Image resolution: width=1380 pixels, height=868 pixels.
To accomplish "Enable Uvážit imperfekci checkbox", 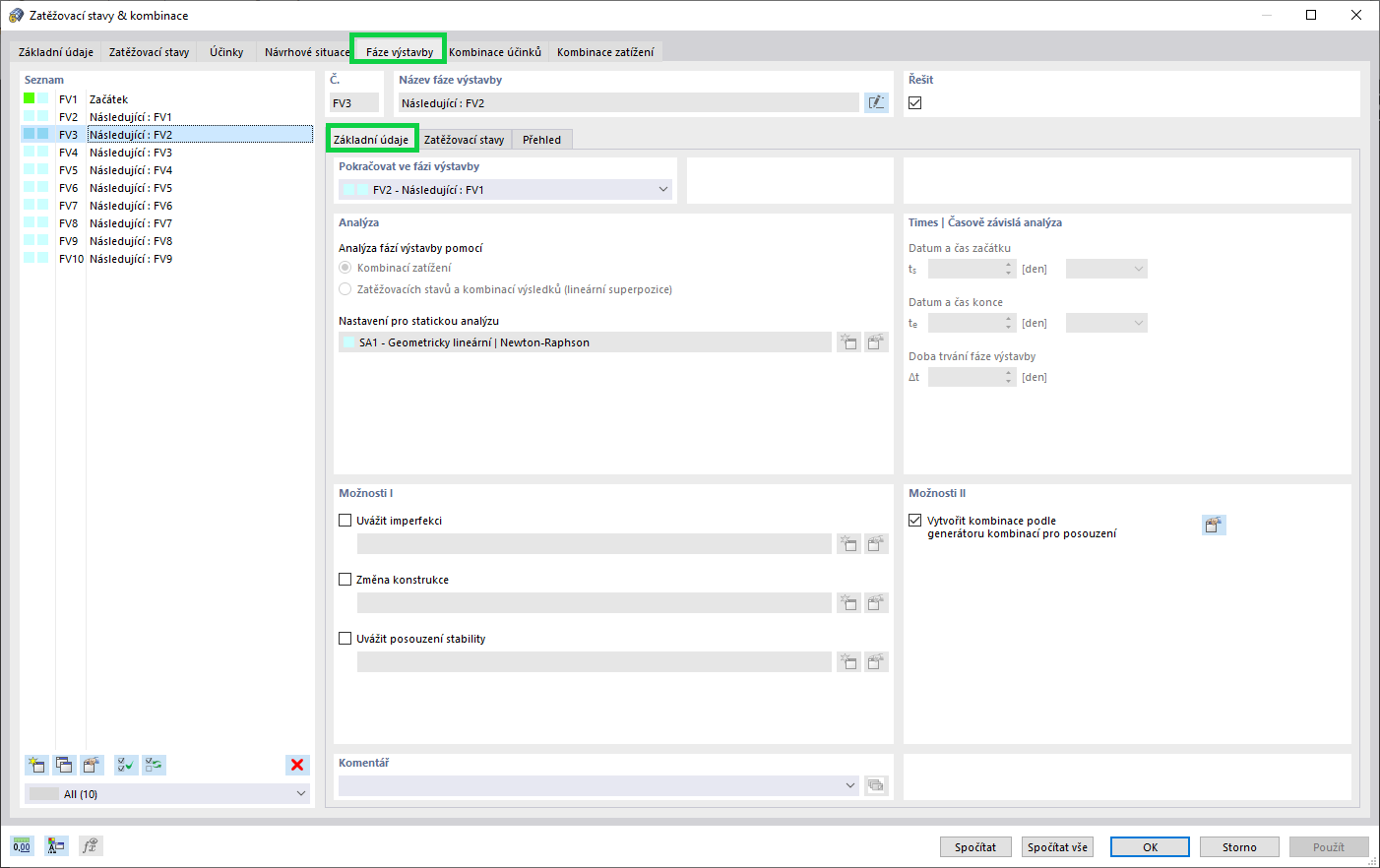I will coord(345,521).
